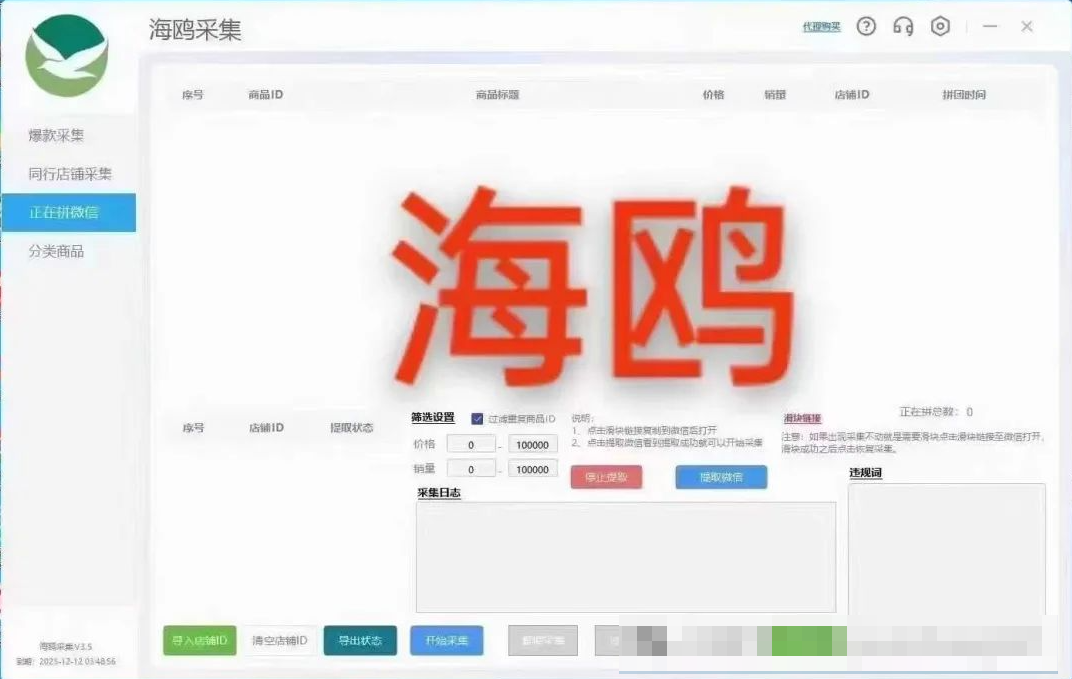Click the 清空店铺ID button
The width and height of the screenshot is (1072, 679).
pyautogui.click(x=280, y=641)
